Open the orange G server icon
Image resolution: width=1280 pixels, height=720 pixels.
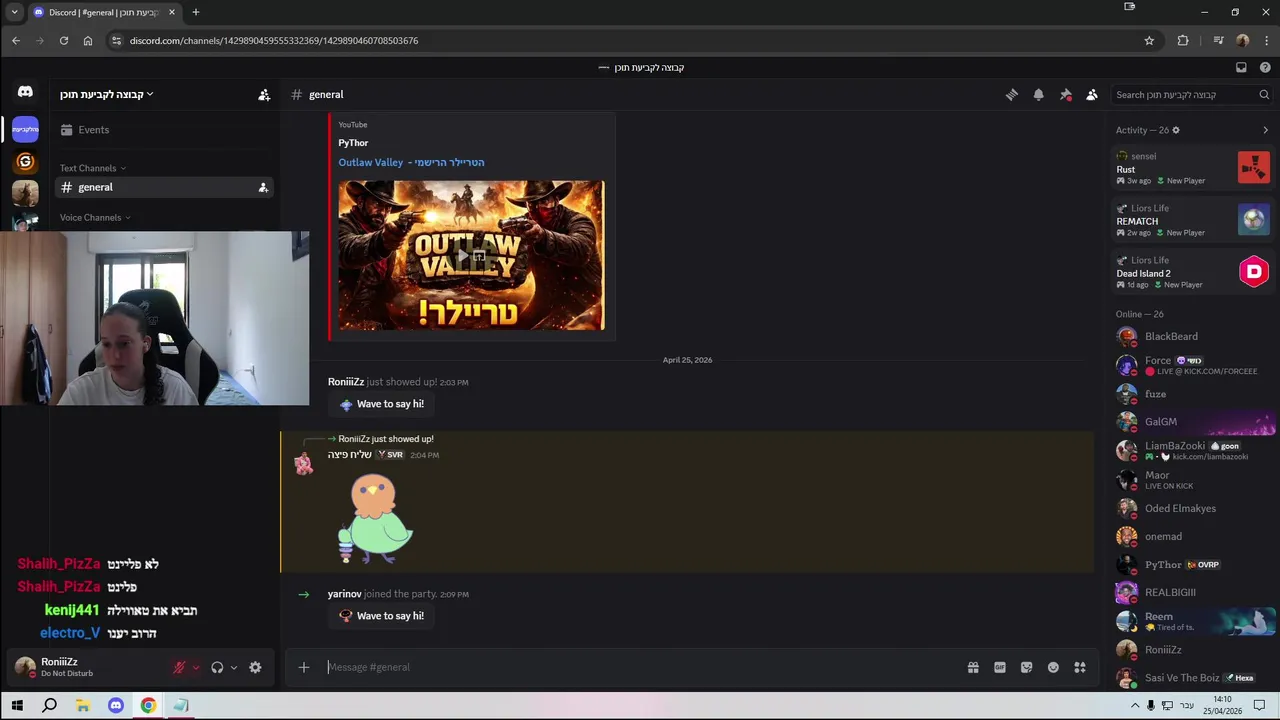[25, 161]
